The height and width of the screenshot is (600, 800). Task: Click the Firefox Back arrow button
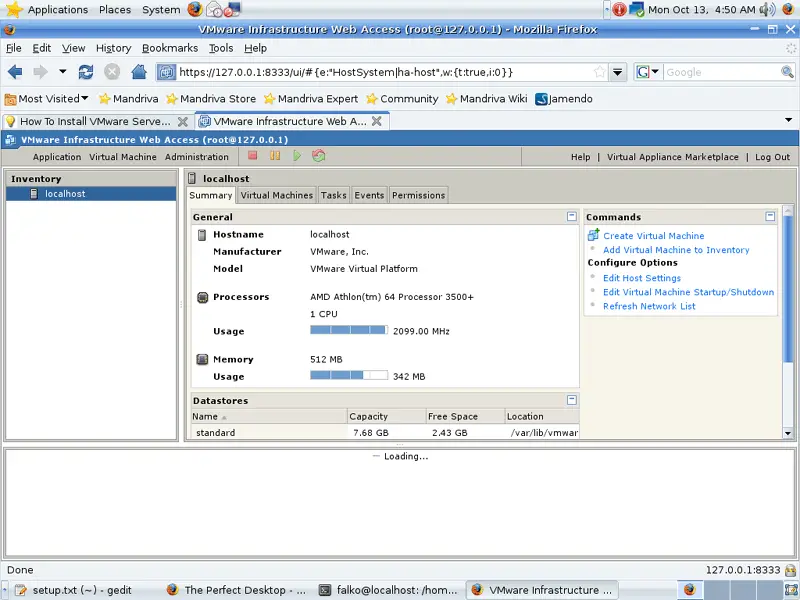tap(15, 72)
